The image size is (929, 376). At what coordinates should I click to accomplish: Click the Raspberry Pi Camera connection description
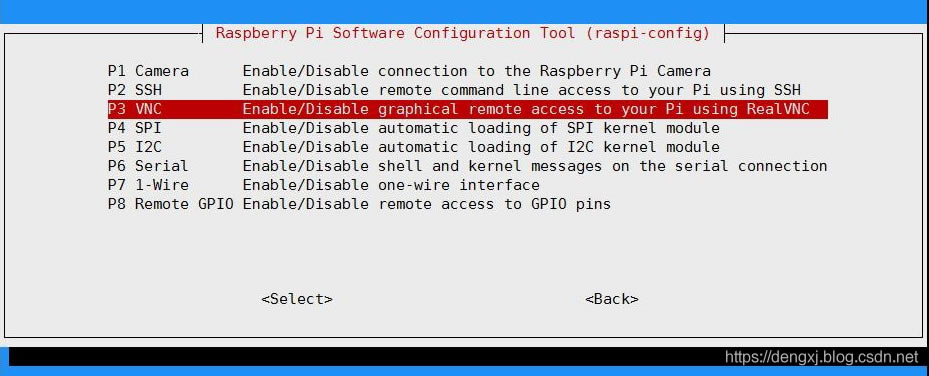click(476, 71)
